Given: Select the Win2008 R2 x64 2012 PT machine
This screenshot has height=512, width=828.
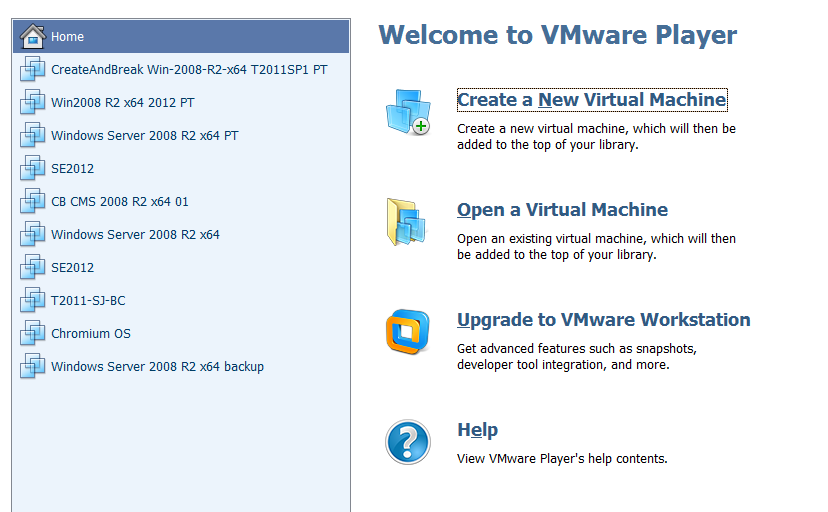Looking at the screenshot, I should coord(123,103).
